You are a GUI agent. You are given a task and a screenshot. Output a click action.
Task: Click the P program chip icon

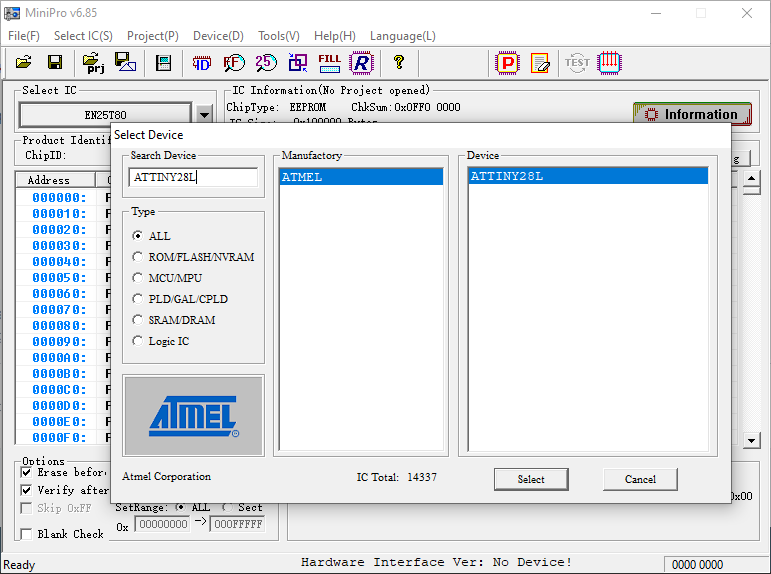pos(508,63)
